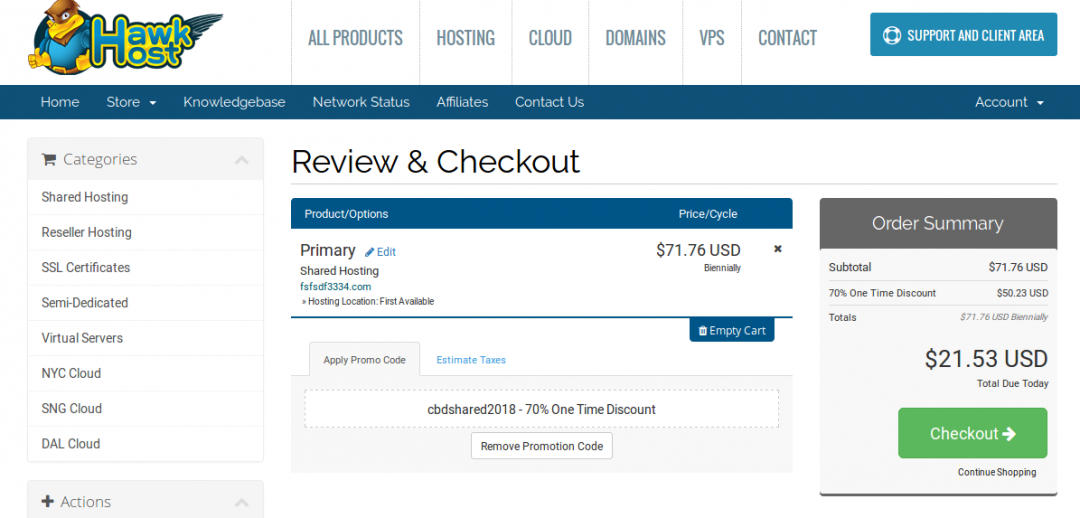Open Contact Us in the navbar
This screenshot has width=1080, height=518.
point(550,102)
